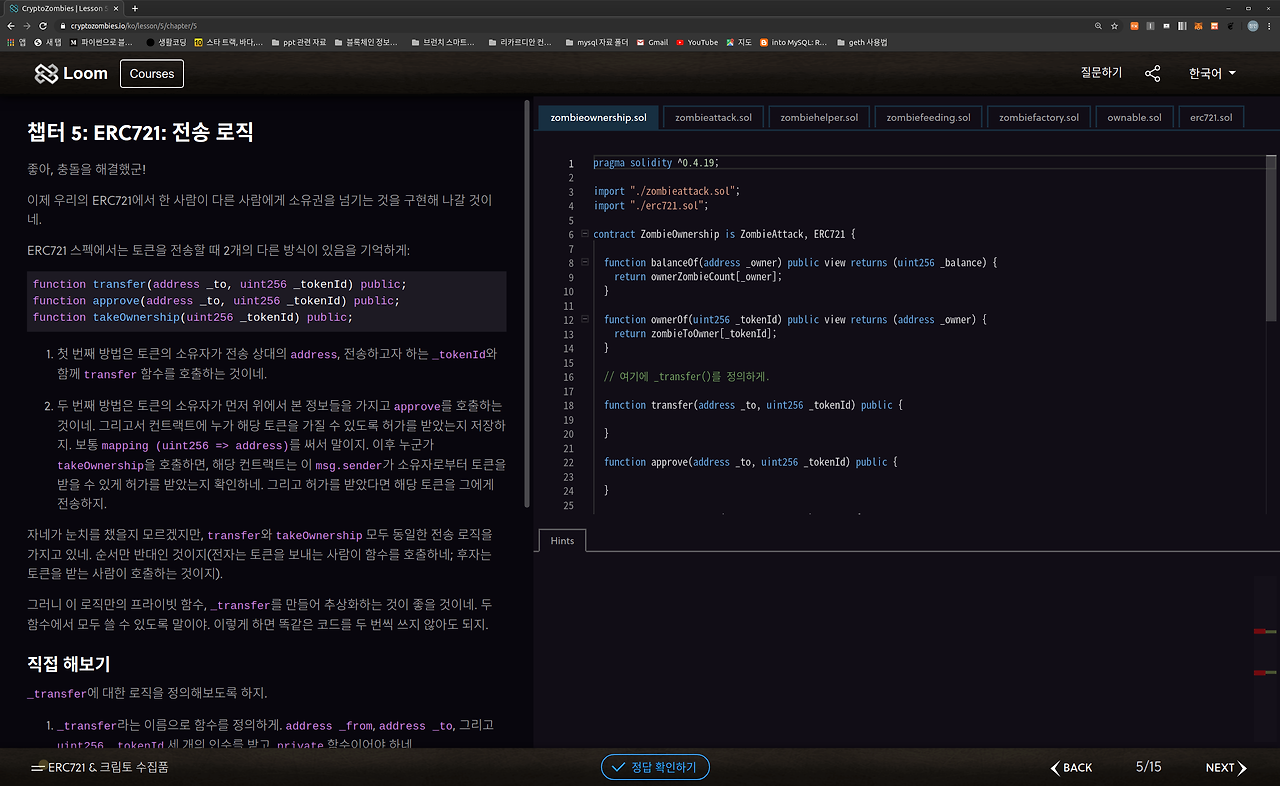Collapse the ownerOf function fold on line 12
The width and height of the screenshot is (1280, 786).
(584, 319)
